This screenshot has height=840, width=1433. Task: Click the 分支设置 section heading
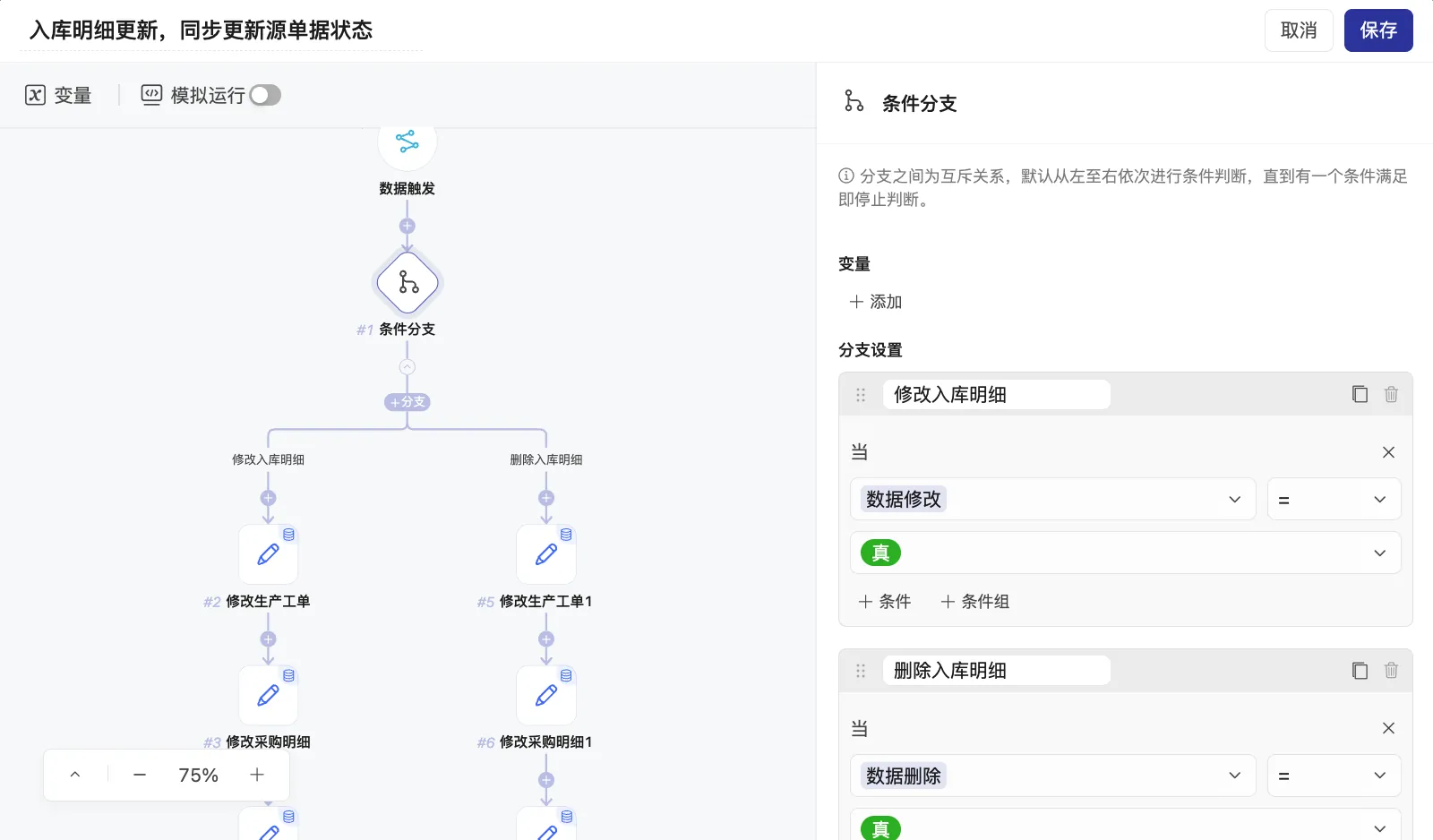coord(871,350)
